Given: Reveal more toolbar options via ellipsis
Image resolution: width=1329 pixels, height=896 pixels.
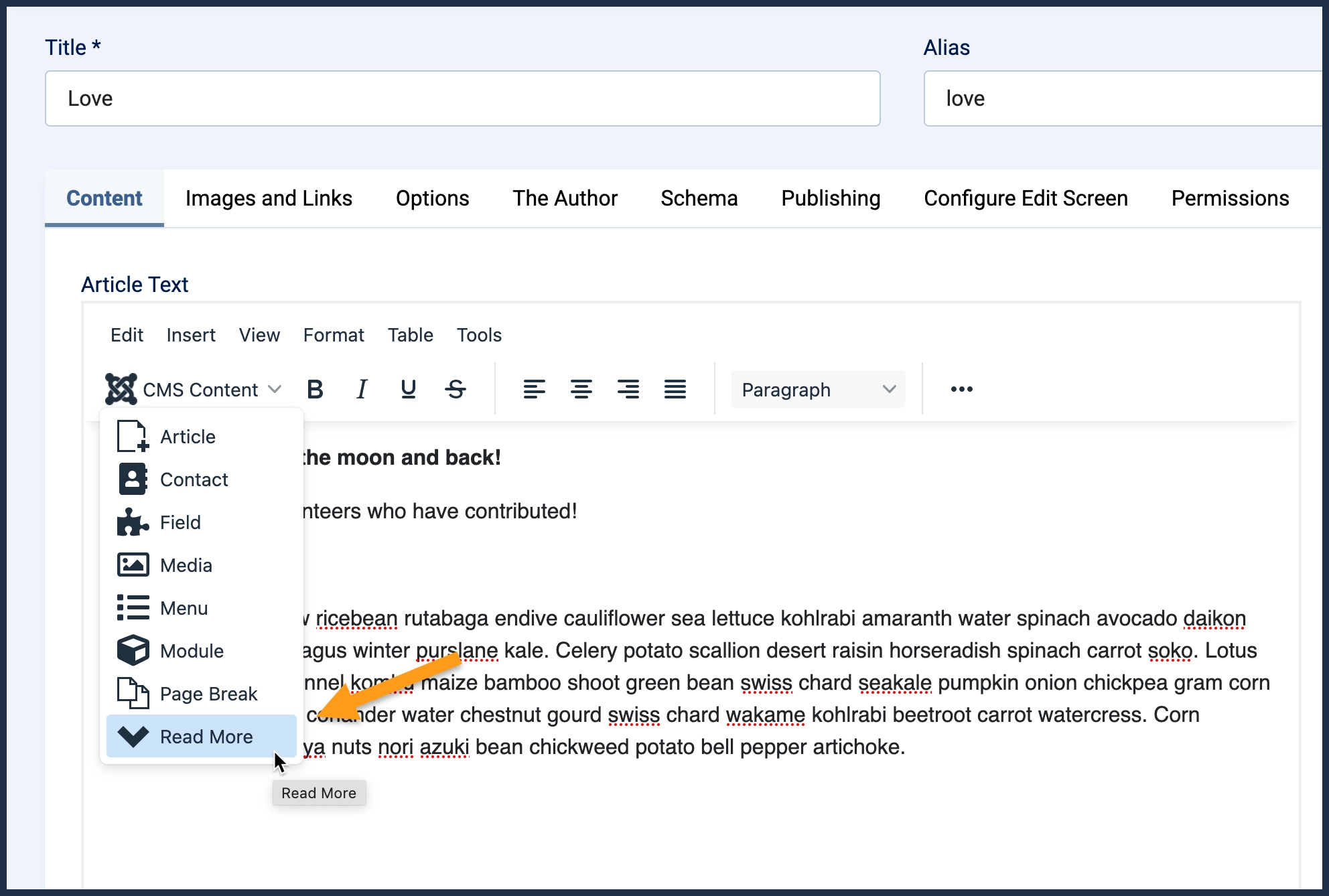Looking at the screenshot, I should (x=961, y=389).
